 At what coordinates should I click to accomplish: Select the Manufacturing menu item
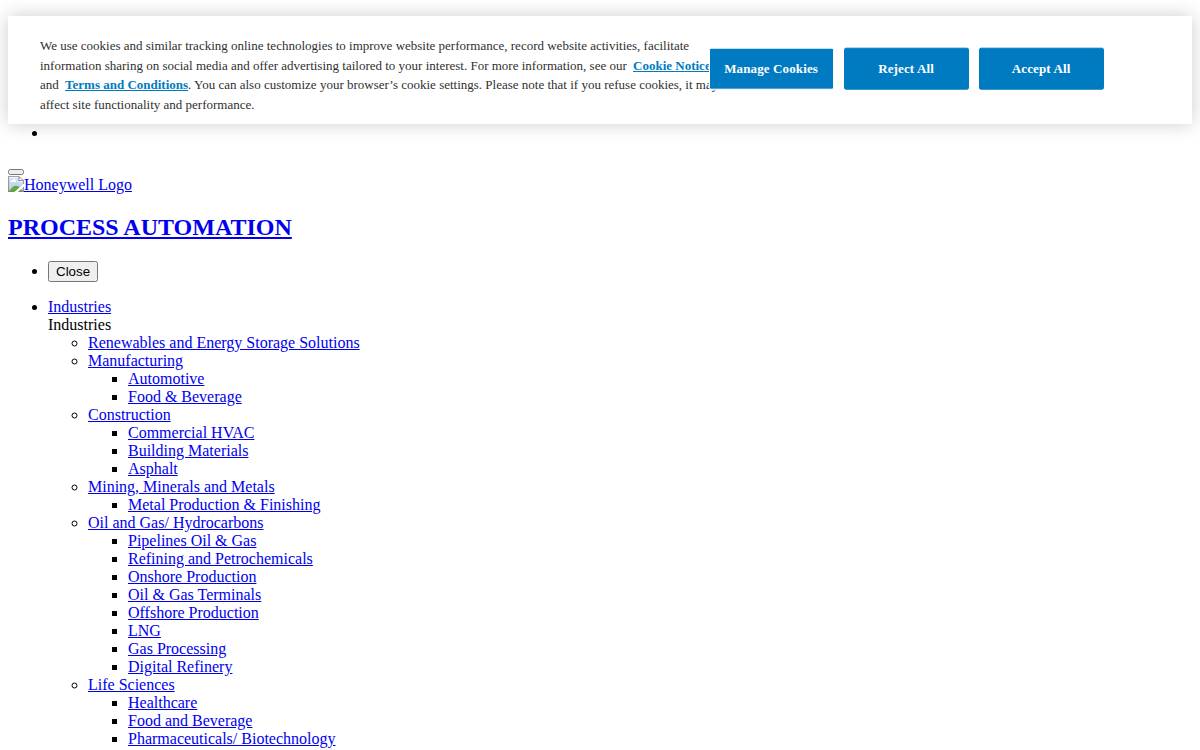click(x=135, y=361)
